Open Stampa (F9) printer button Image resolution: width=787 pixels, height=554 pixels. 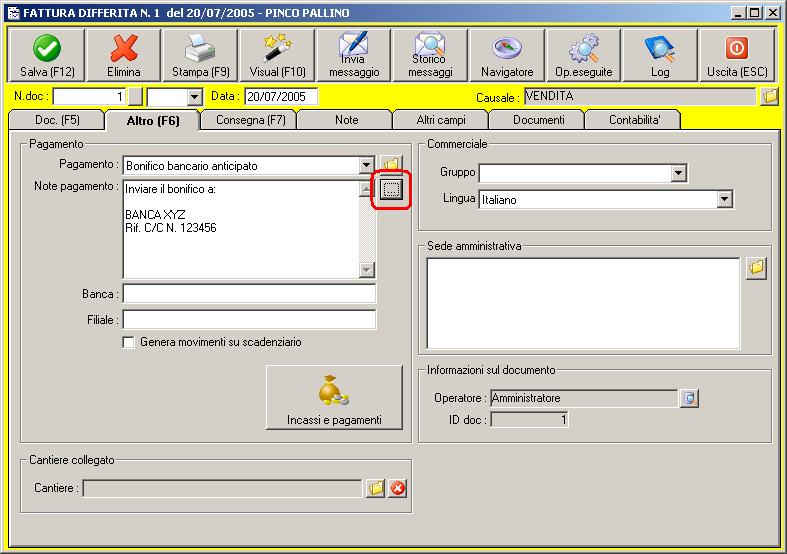200,55
